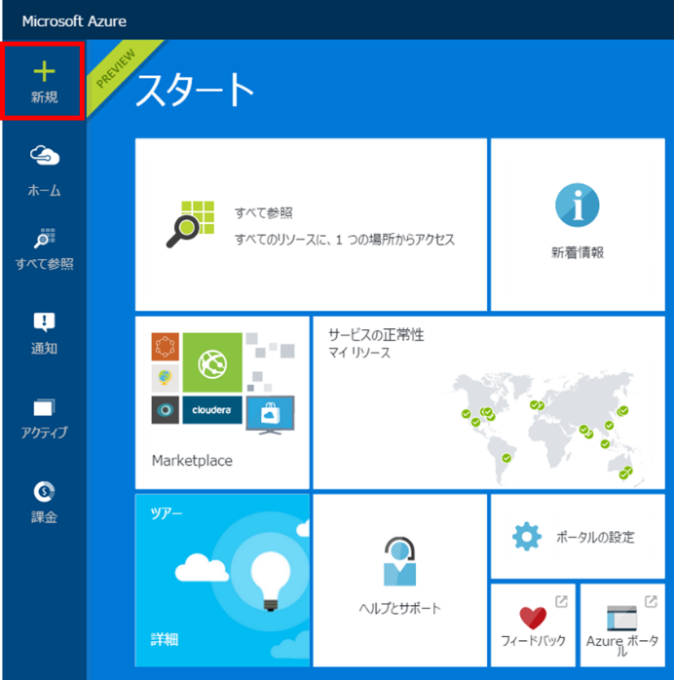Click the マイ リソース text

(359, 353)
